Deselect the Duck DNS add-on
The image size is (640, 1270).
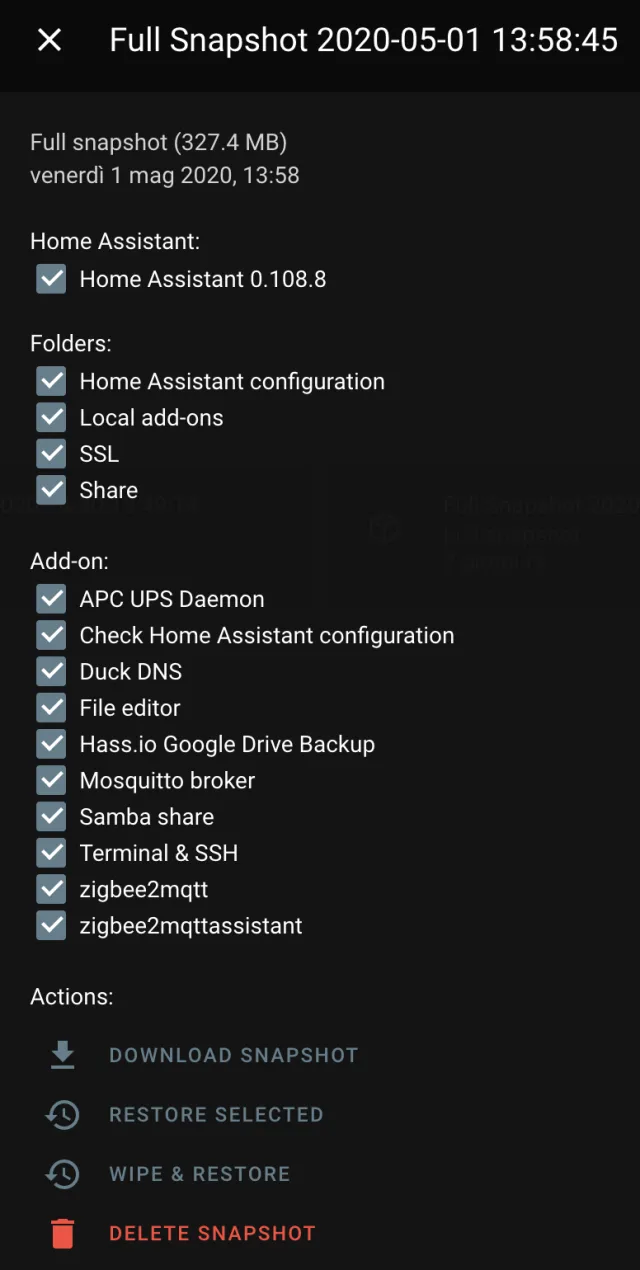50,671
